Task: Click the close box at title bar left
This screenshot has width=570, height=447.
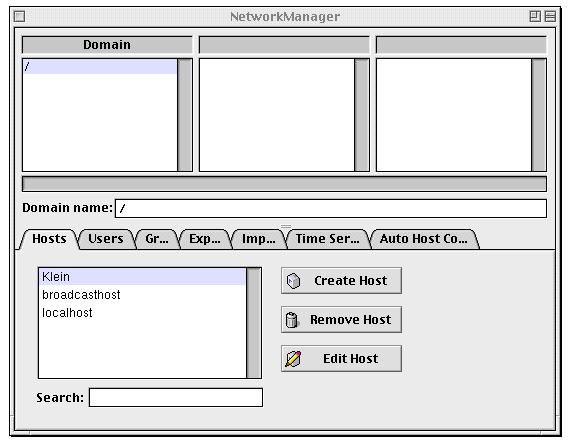Action: pyautogui.click(x=20, y=16)
